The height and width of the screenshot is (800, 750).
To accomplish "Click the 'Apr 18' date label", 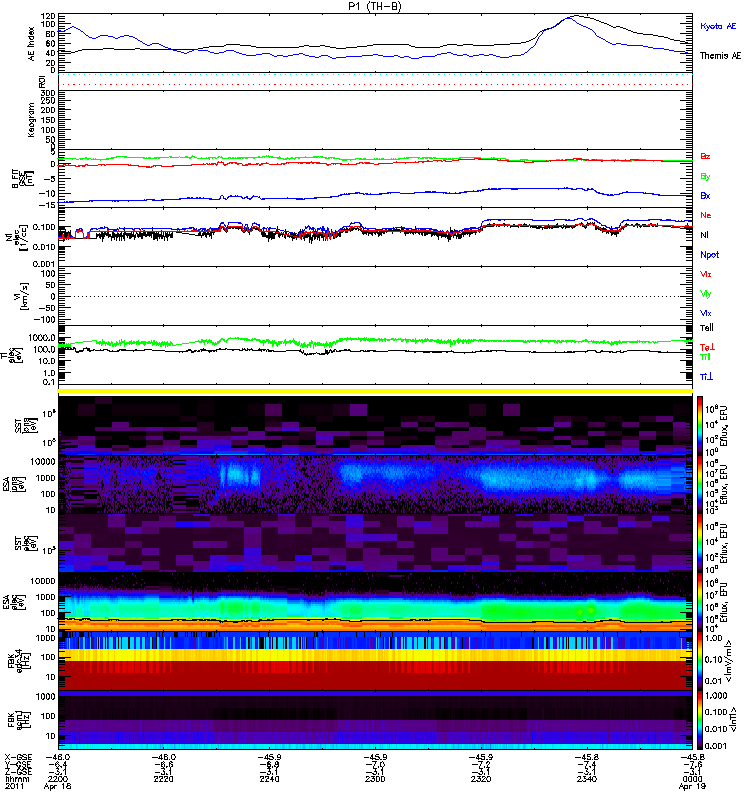I will point(58,786).
